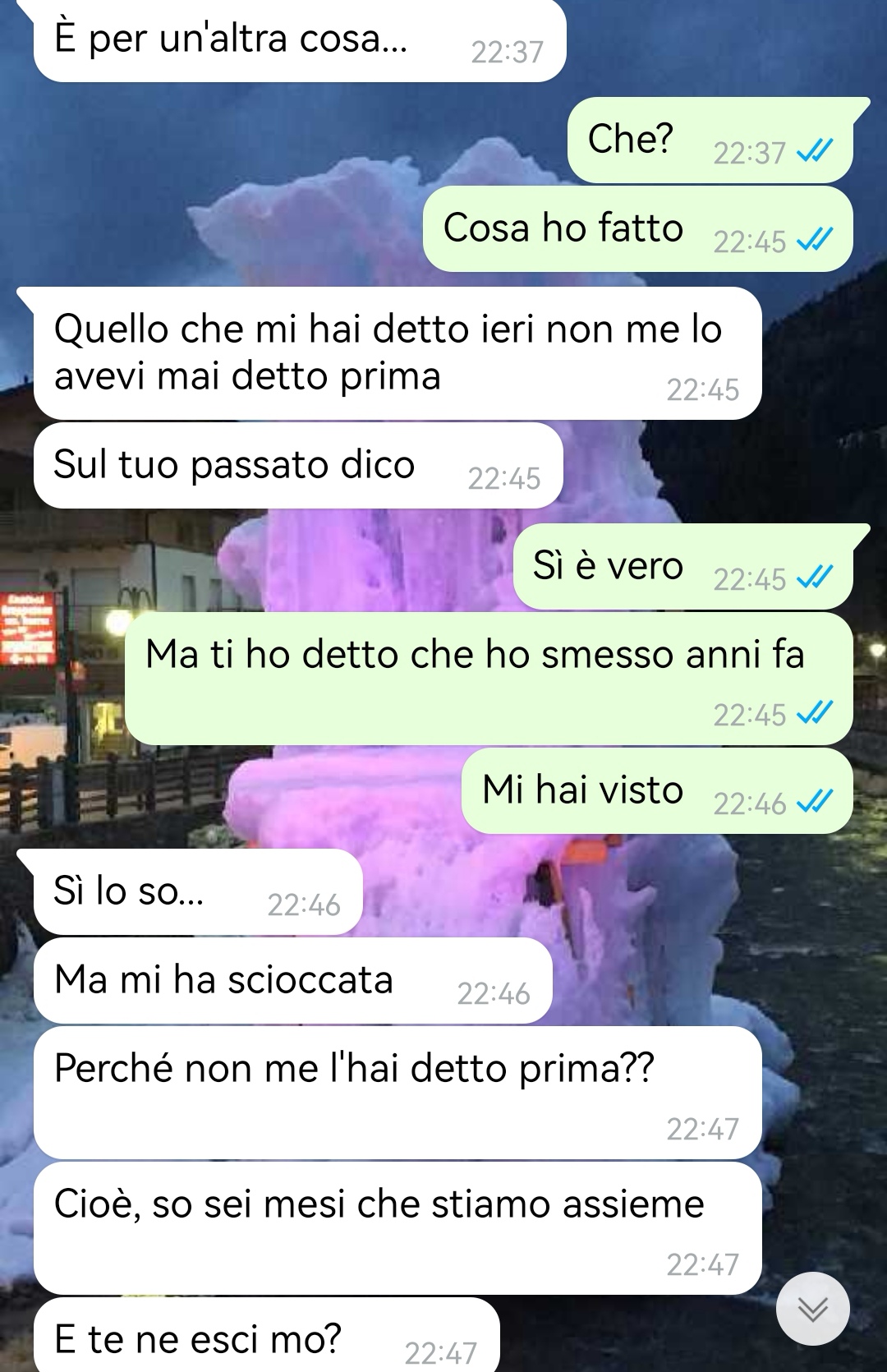887x1372 pixels.
Task: Select the "Ma mi ha scioccata" message
Action: click(293, 981)
